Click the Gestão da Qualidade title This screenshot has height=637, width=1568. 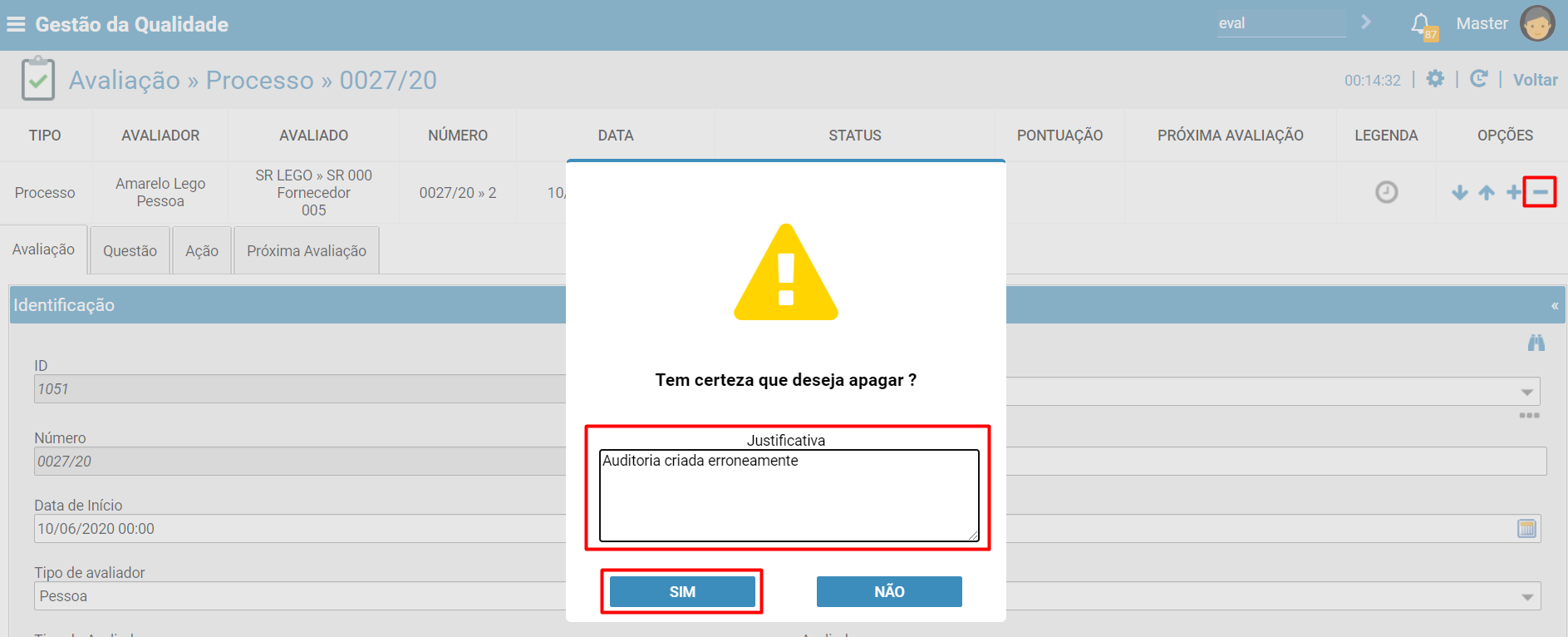tap(131, 24)
